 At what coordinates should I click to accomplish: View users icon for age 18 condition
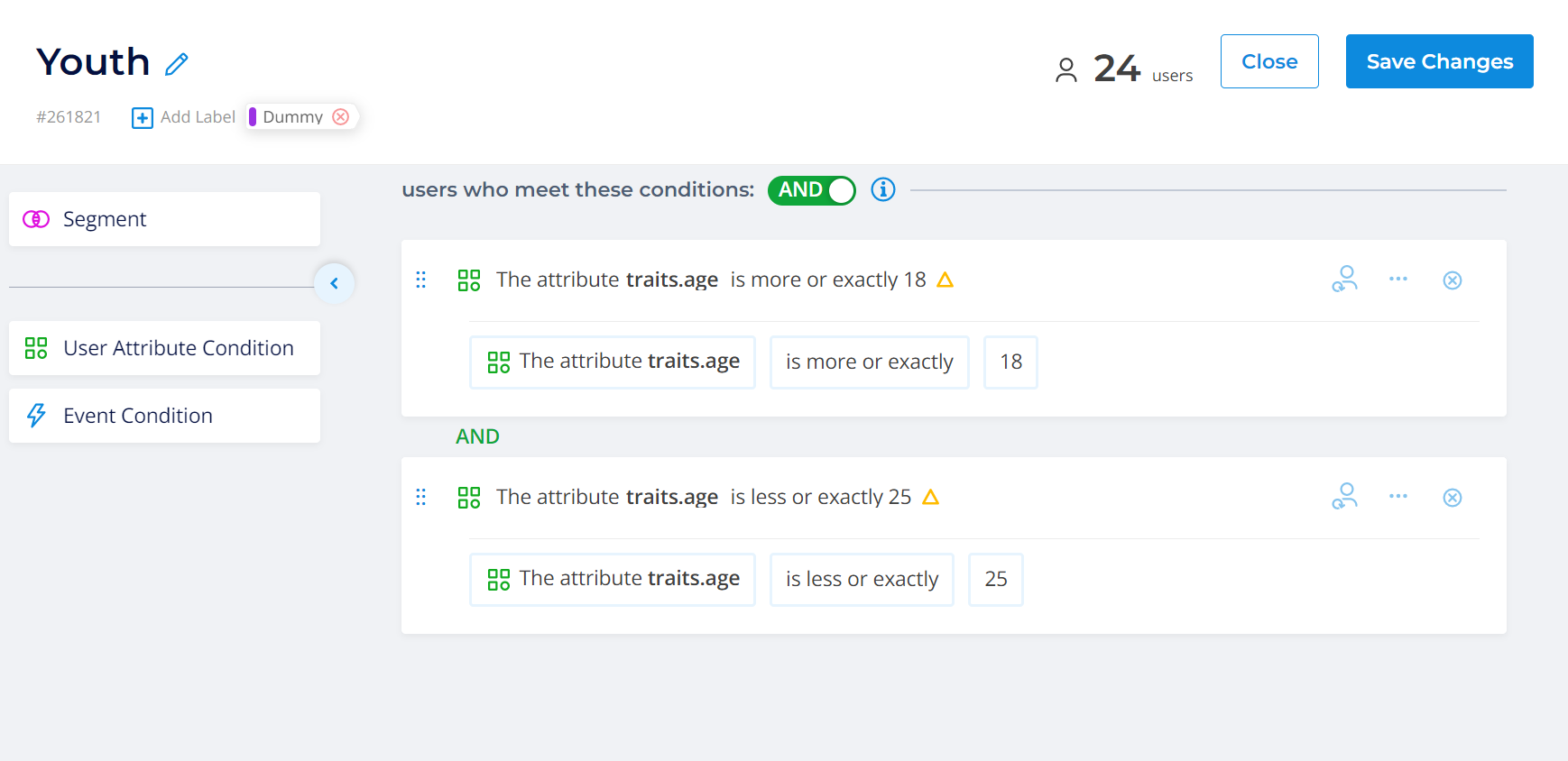click(1344, 280)
